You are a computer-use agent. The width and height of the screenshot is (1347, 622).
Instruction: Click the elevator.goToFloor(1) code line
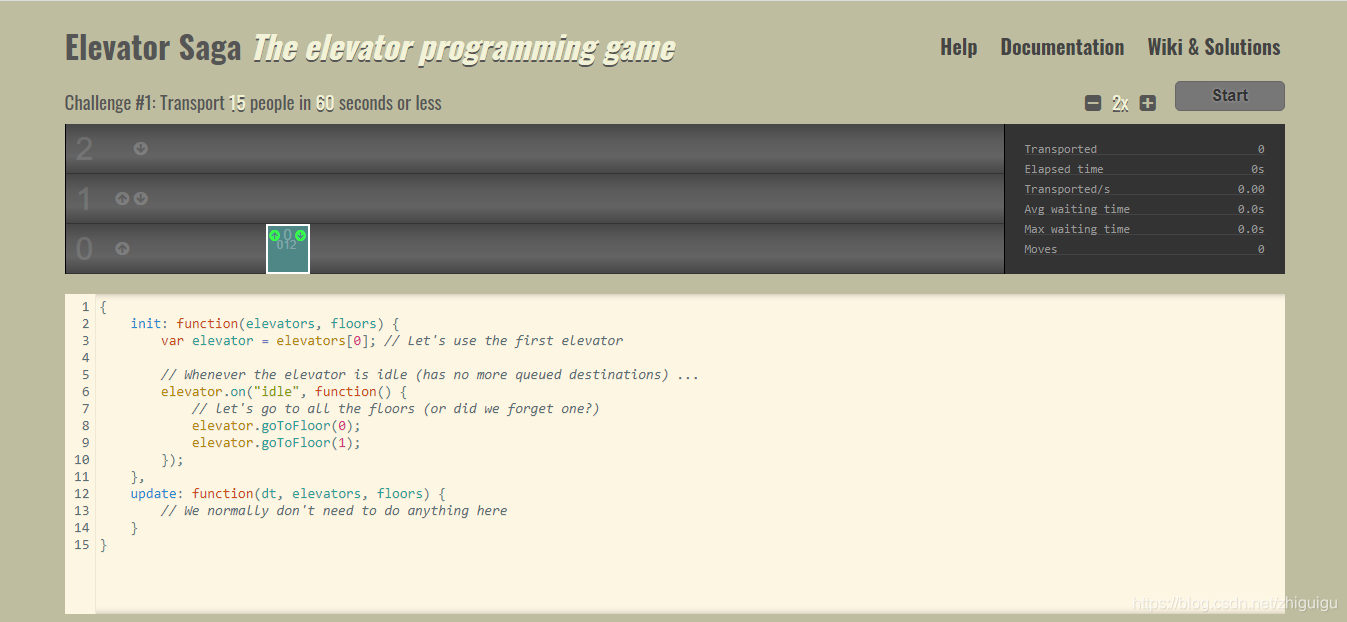pyautogui.click(x=276, y=443)
